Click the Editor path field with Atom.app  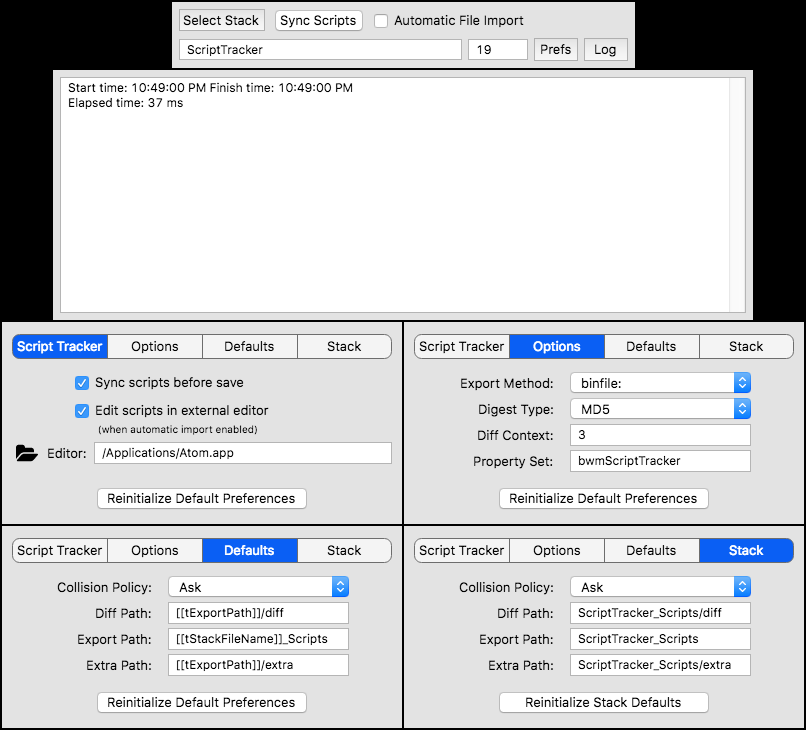[243, 453]
